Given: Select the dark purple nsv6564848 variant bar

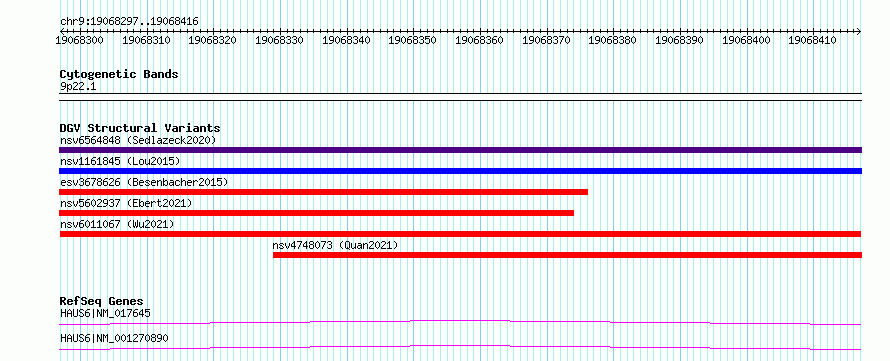Looking at the screenshot, I should click(460, 150).
